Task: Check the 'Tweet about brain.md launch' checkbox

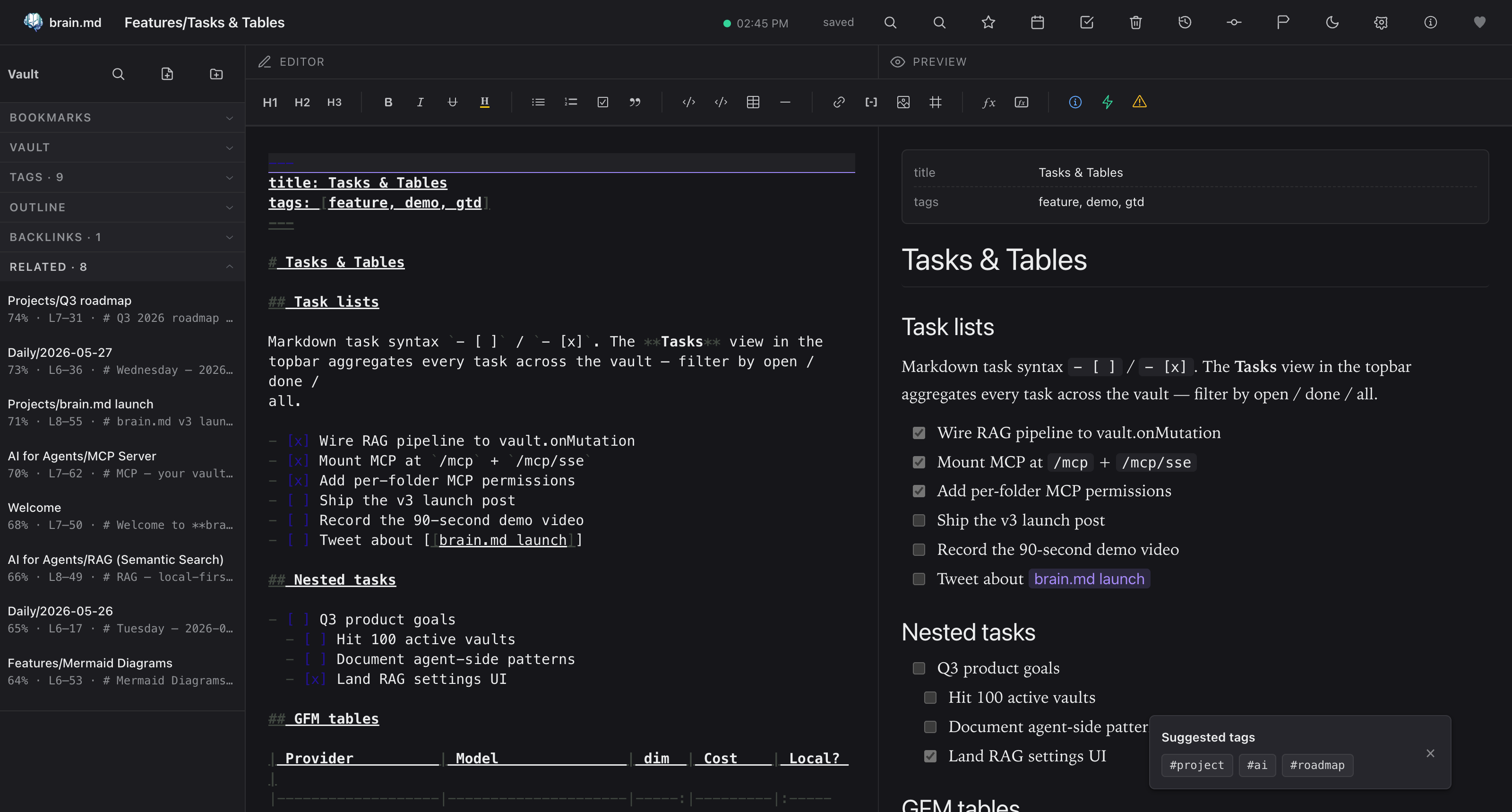Action: [919, 579]
